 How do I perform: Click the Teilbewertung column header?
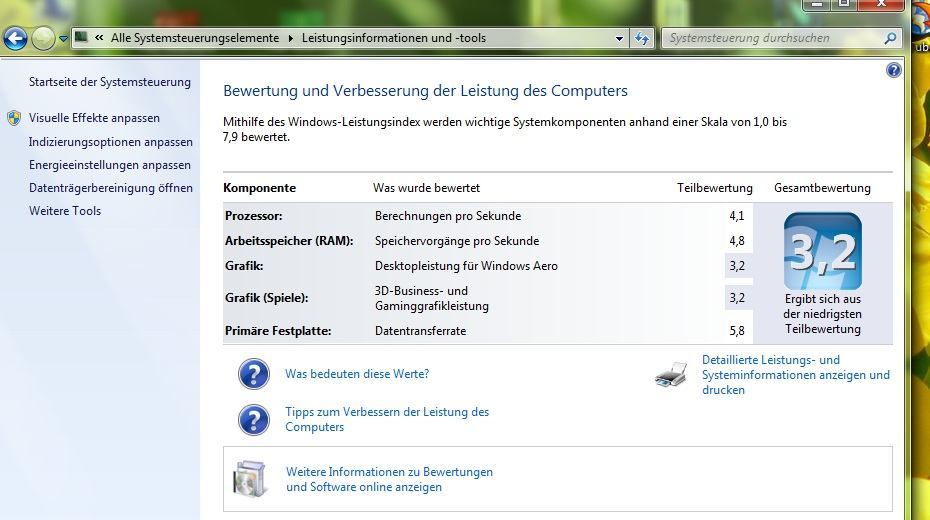tap(715, 188)
